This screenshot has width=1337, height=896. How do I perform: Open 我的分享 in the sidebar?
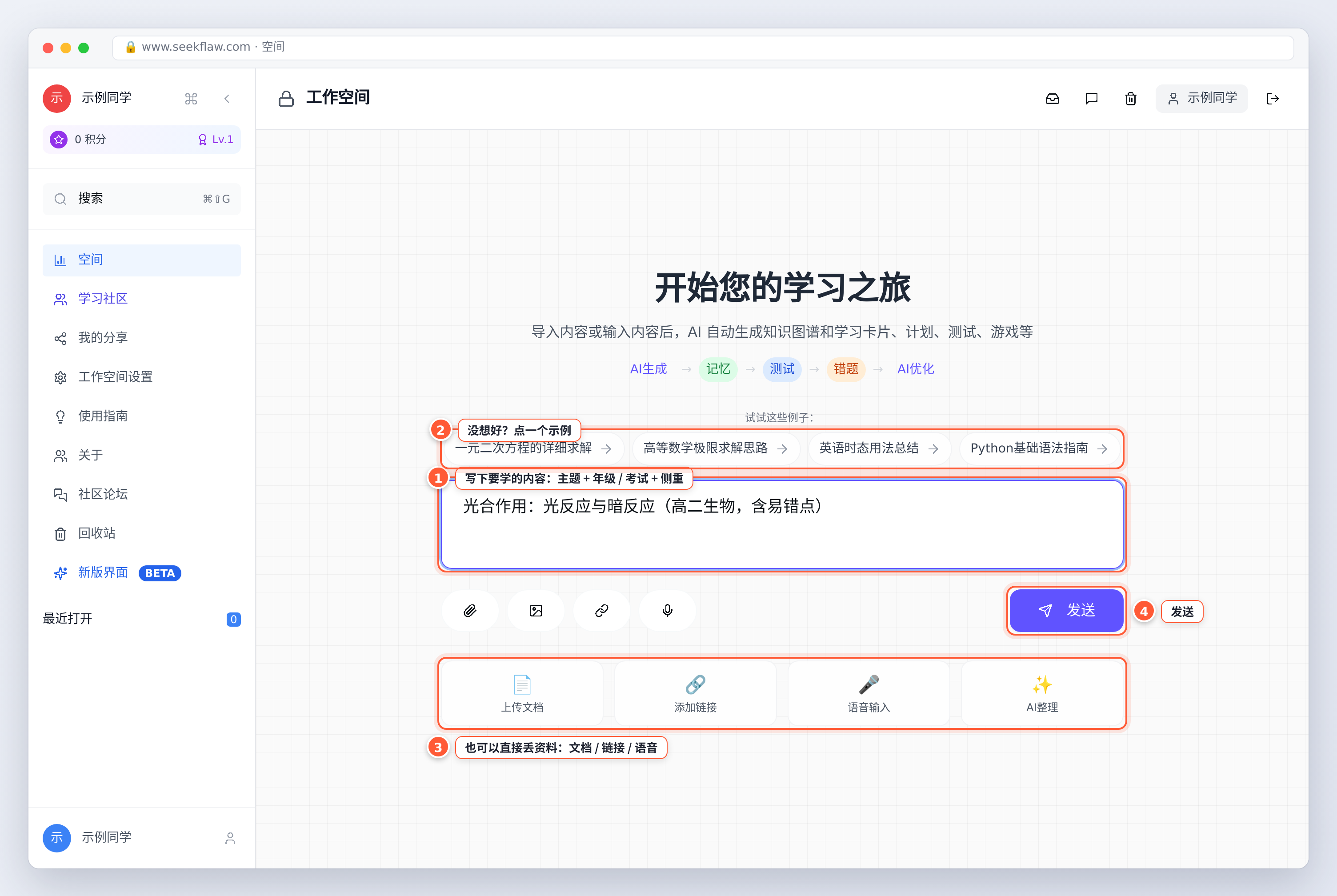pos(142,338)
